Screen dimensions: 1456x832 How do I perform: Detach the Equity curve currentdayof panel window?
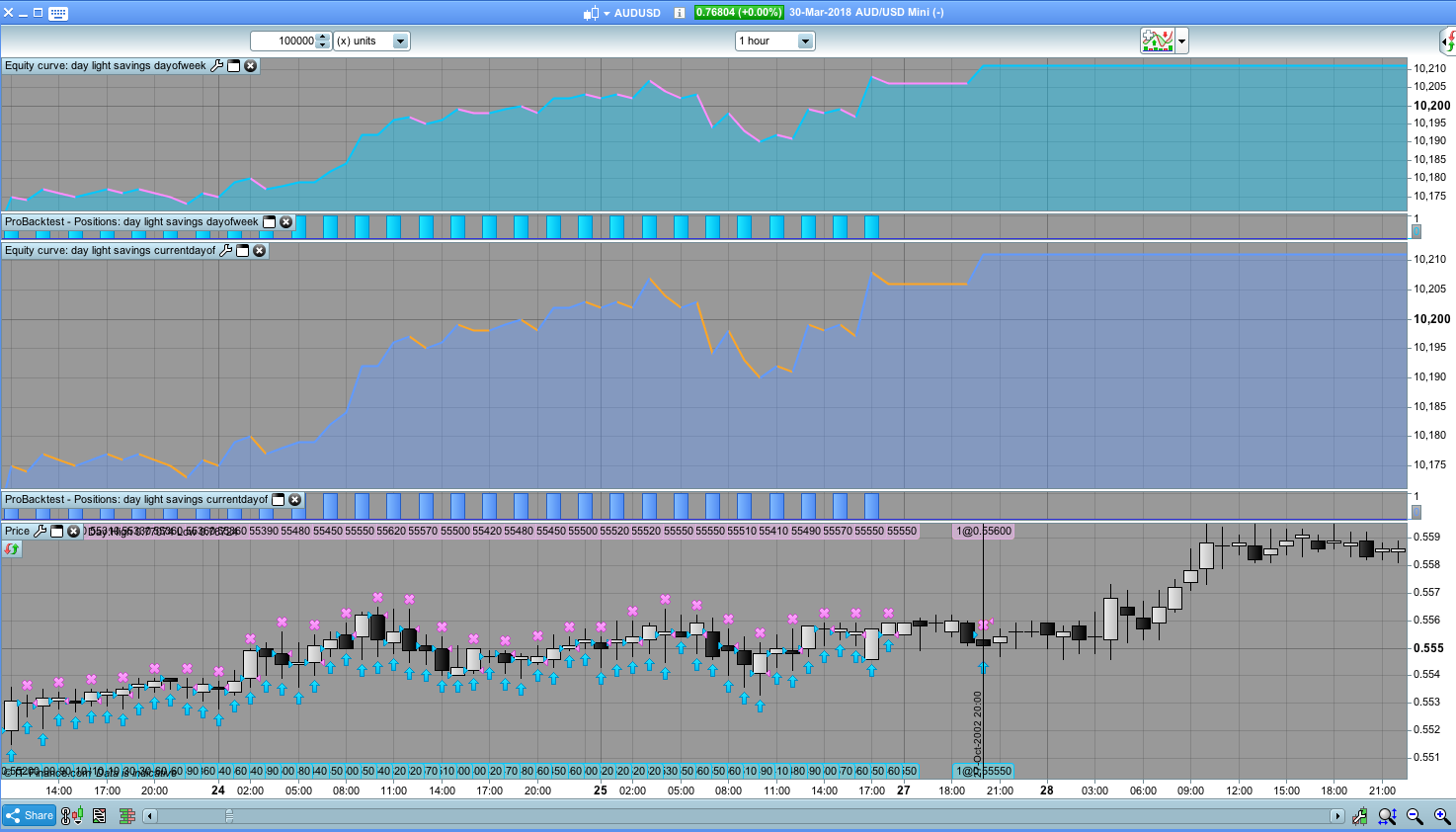pyautogui.click(x=243, y=251)
